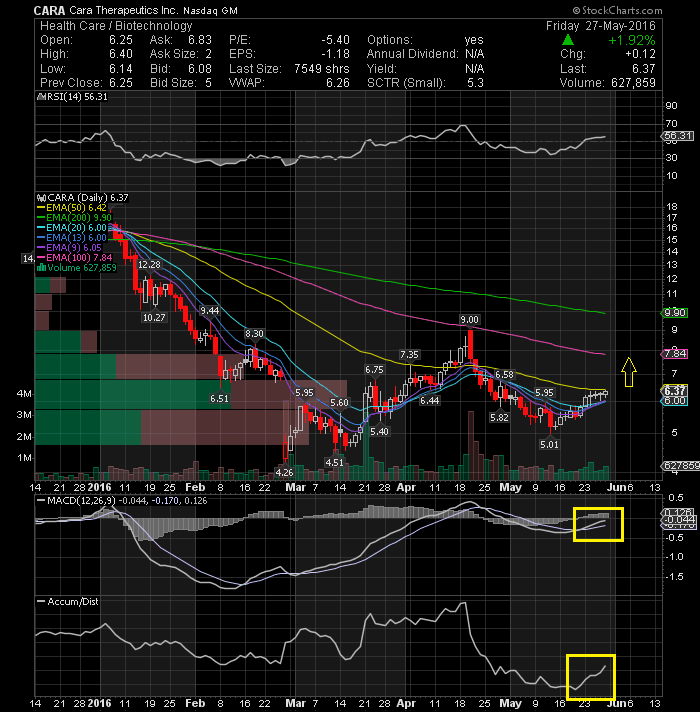Click the Open value 6.25
Viewport: 700px width, 712px height.
(121, 40)
